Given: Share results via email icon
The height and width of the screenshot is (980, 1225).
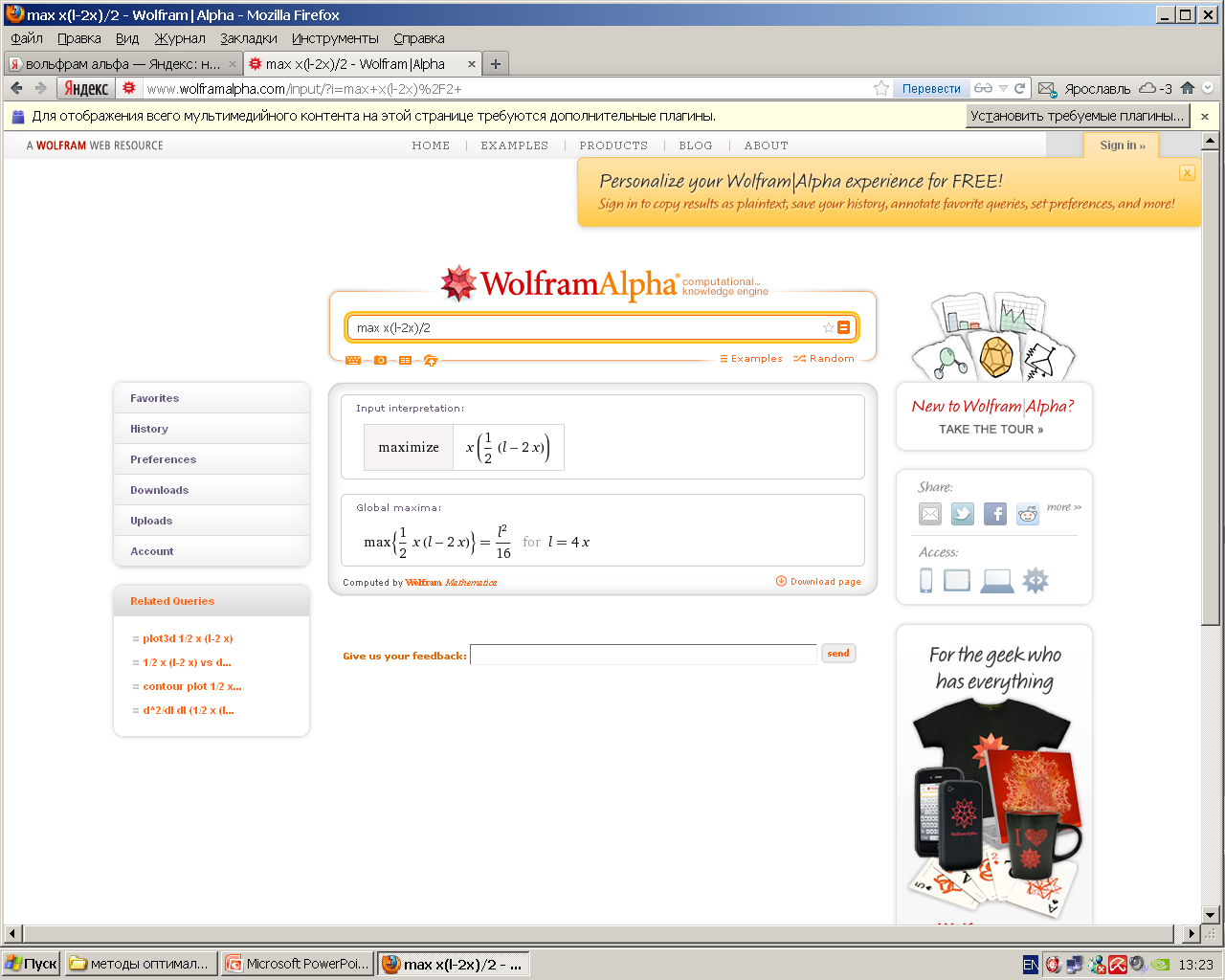Looking at the screenshot, I should [x=930, y=514].
